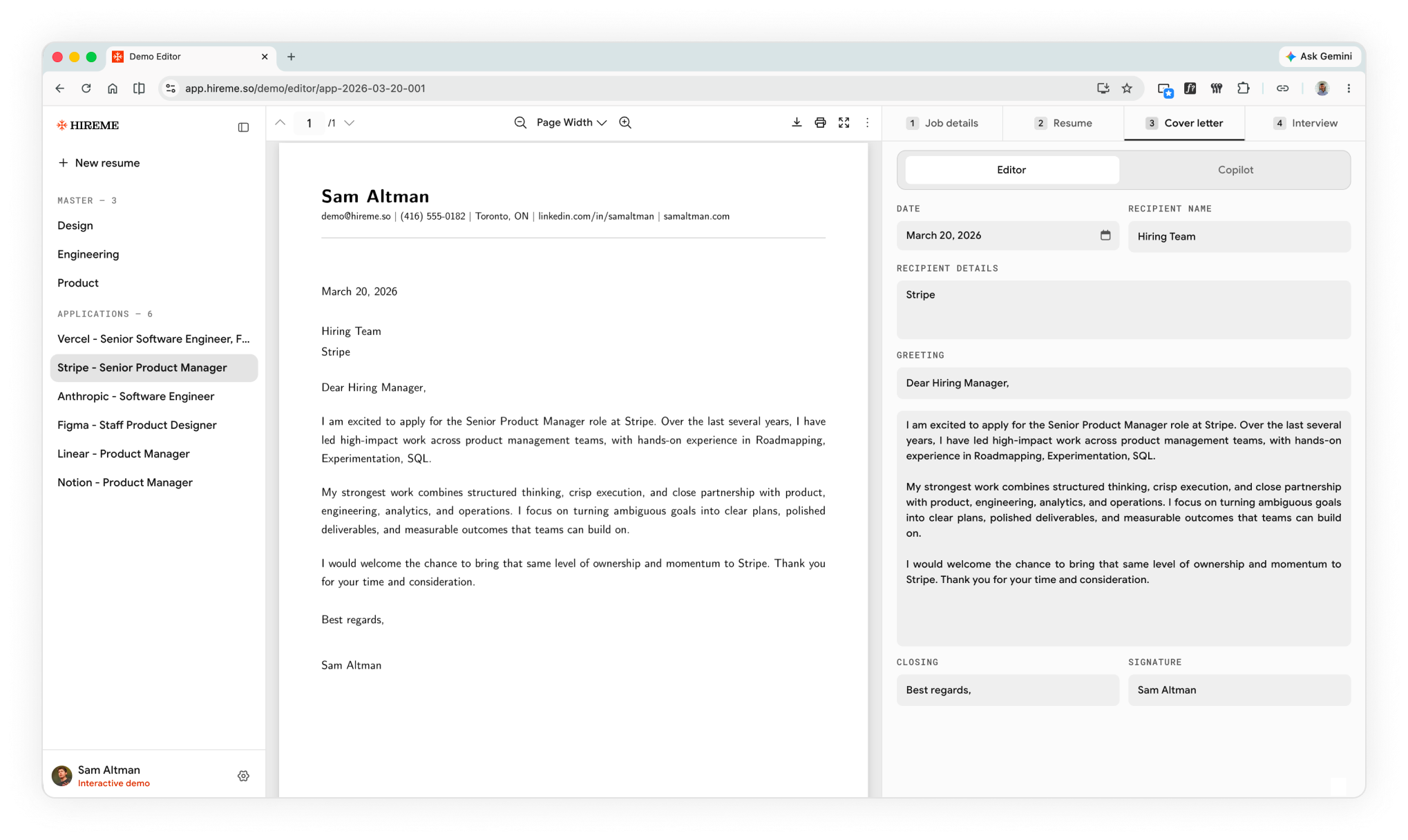The image size is (1408, 840).
Task: Open the browser extensions puzzle icon
Action: 1243,88
